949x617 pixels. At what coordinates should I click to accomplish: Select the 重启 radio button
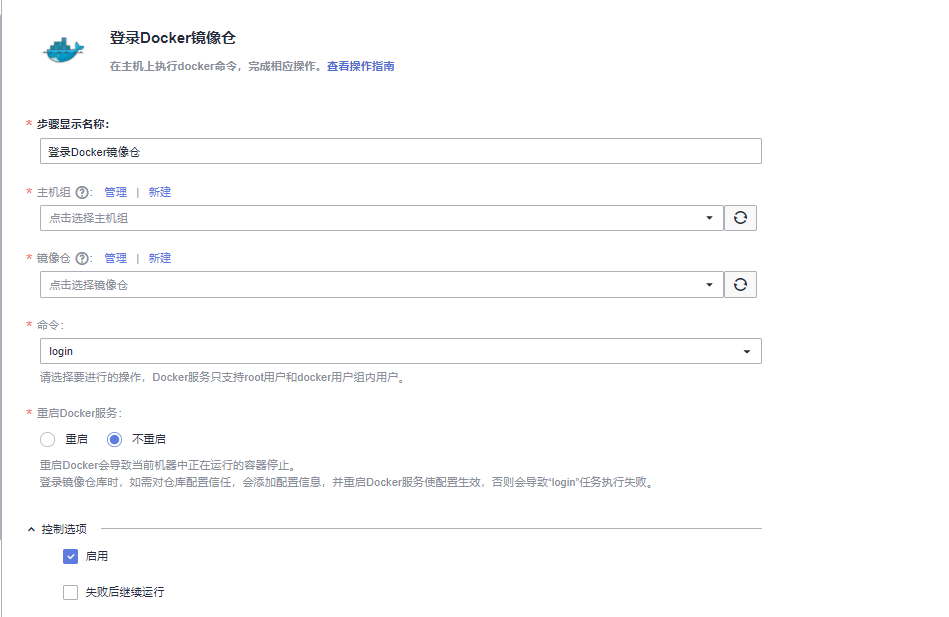click(48, 440)
